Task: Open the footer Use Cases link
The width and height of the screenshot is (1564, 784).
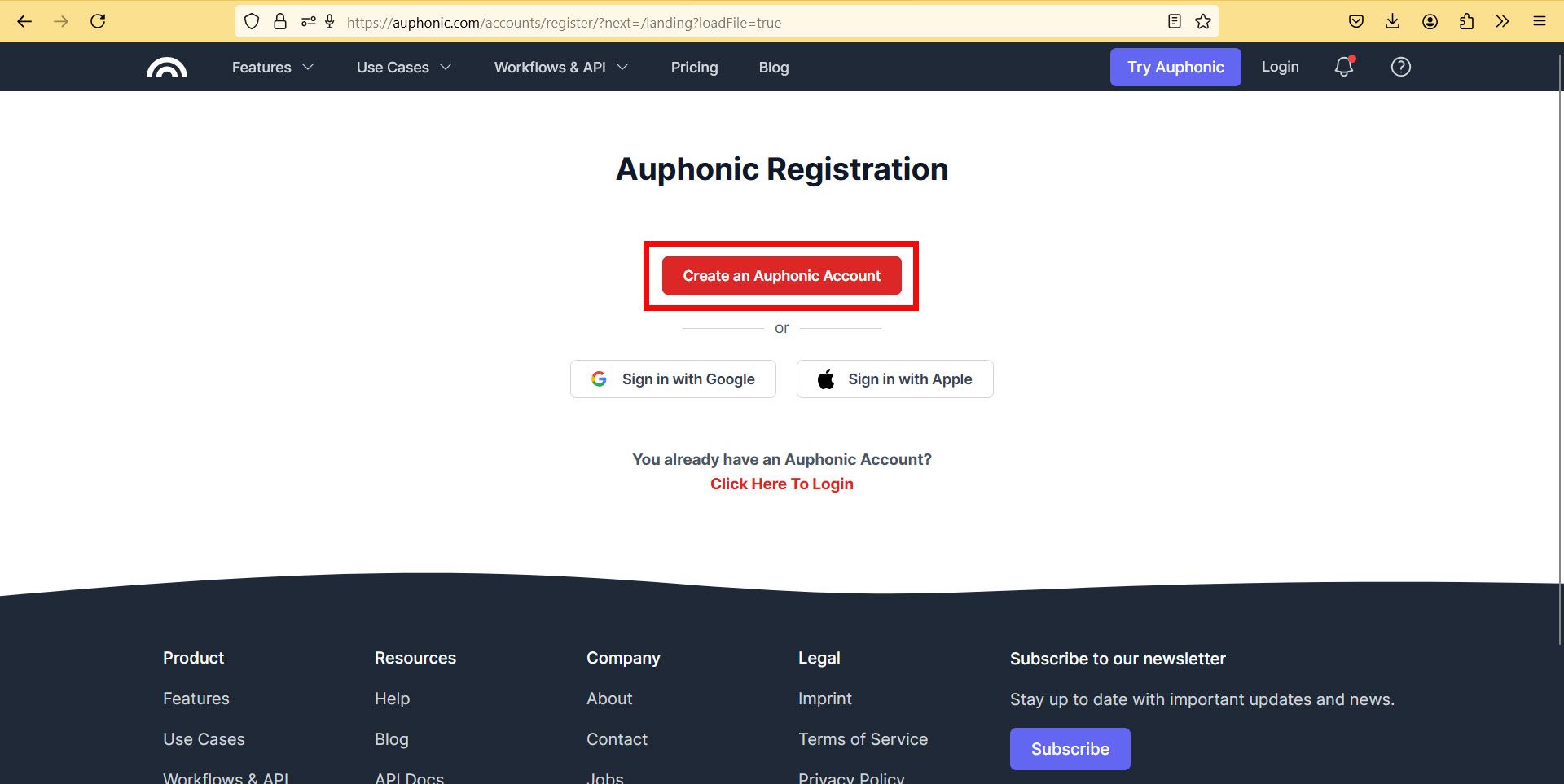Action: pos(204,739)
